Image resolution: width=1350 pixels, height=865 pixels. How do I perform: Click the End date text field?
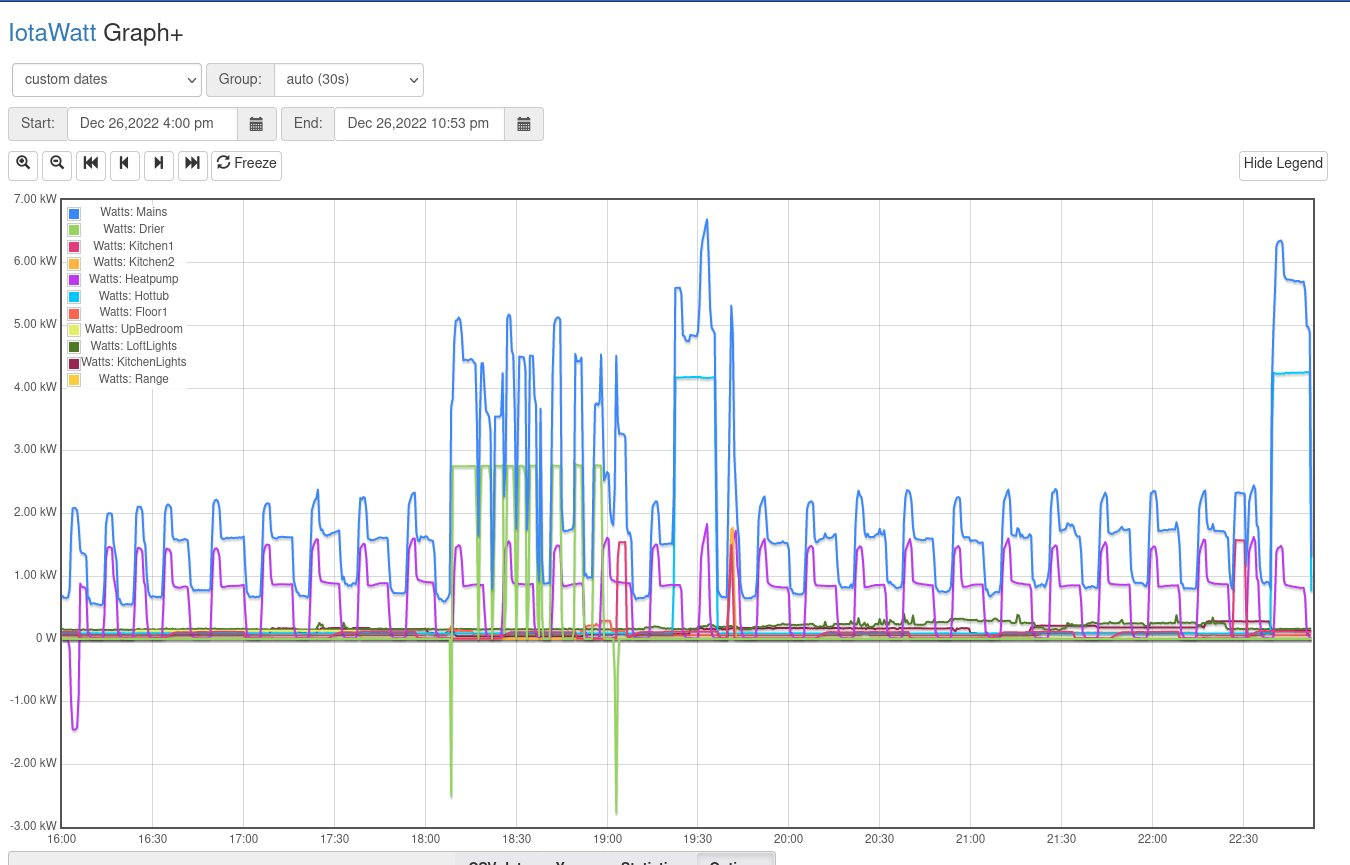click(419, 124)
